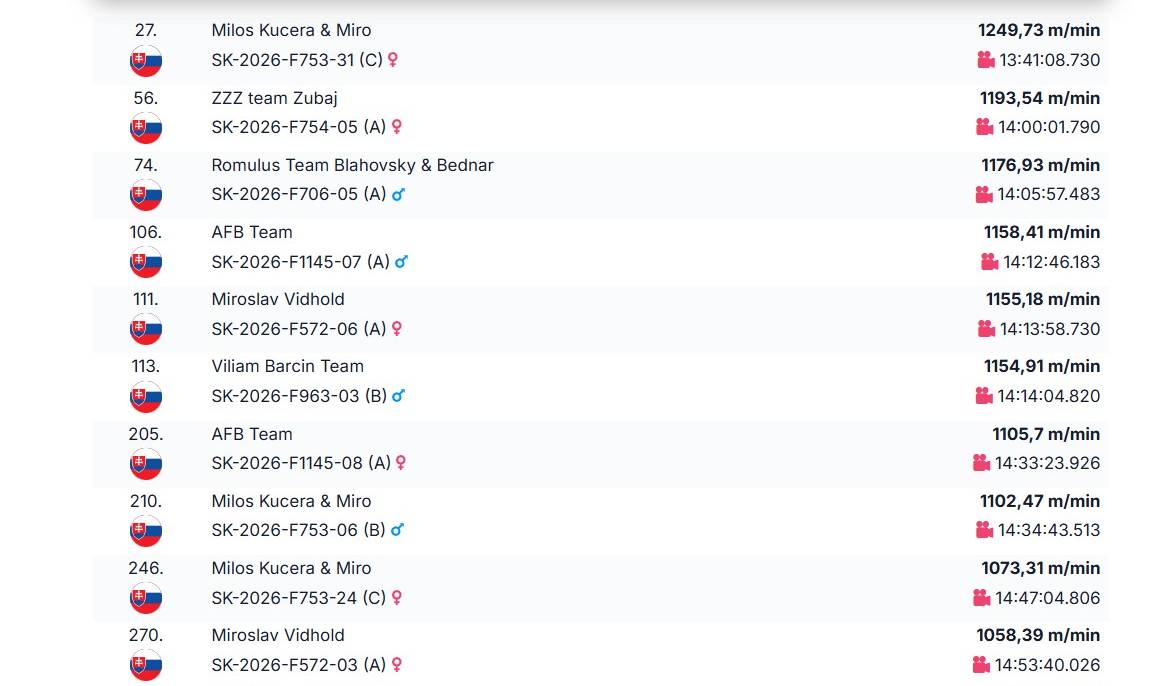Click the camera icon beside 13:41:08.730
Screen dimensions: 1176x686
(x=986, y=60)
